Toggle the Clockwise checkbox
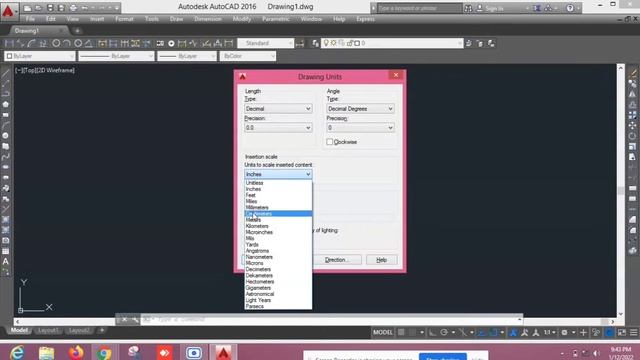 329,142
